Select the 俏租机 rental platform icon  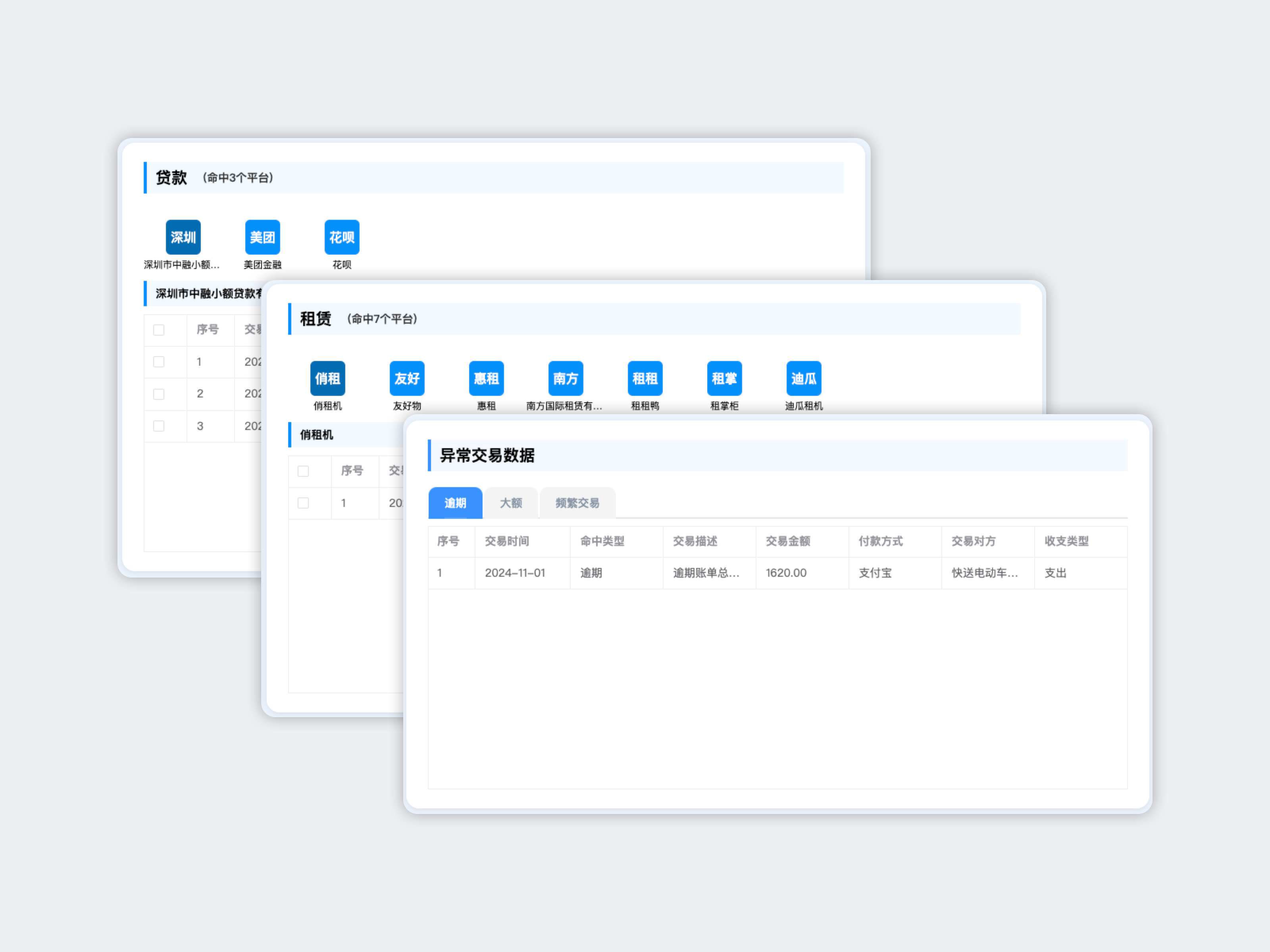point(327,378)
